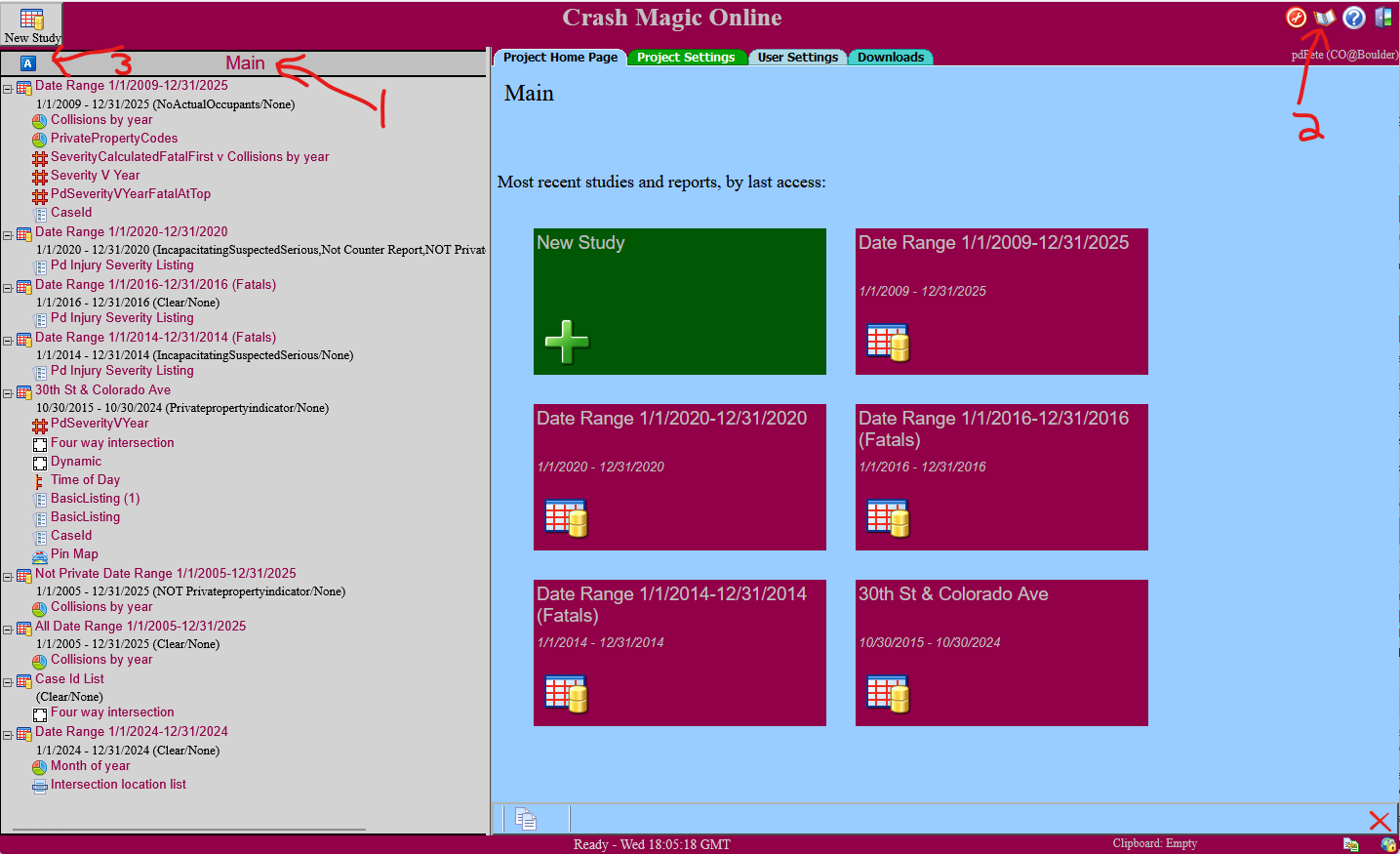Open the Intersection location list link
Screen dimensions: 1400x854
click(118, 785)
